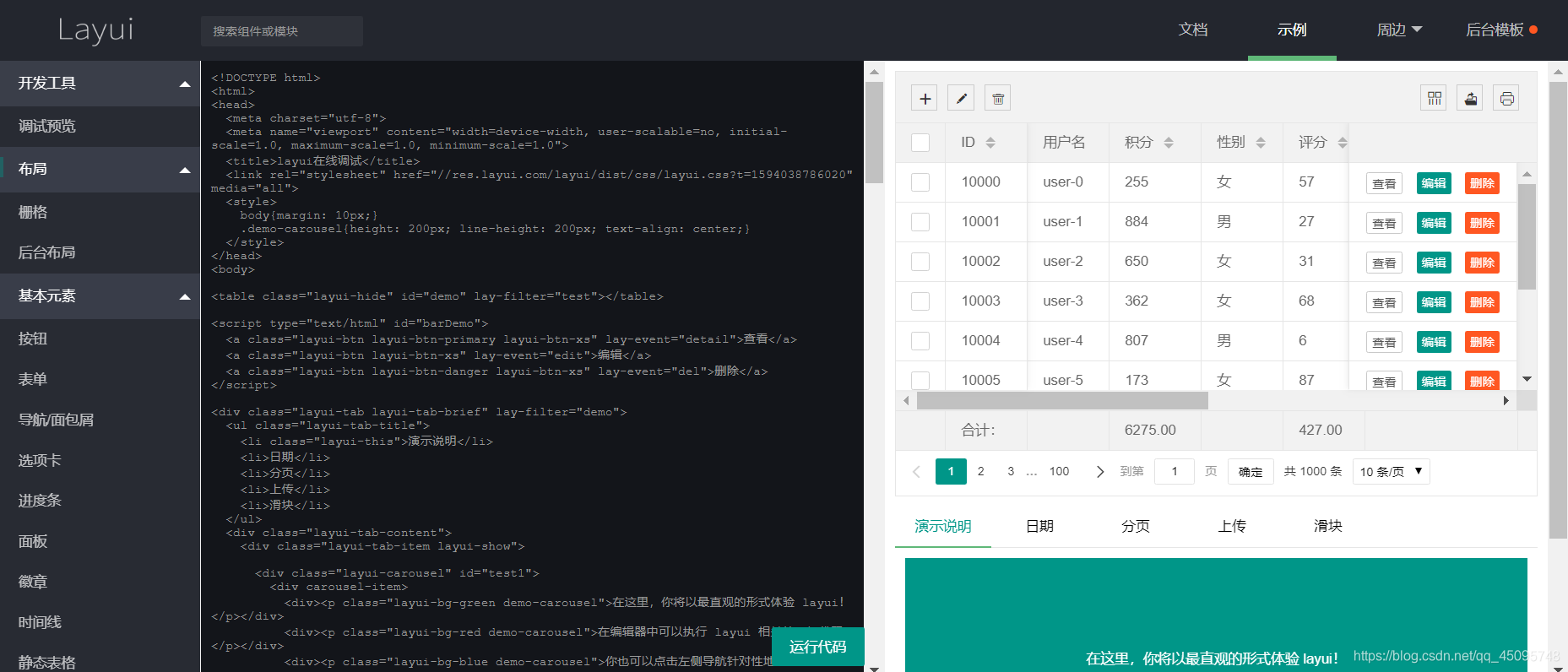Collapse the 布局 sidebar section

pyautogui.click(x=100, y=169)
